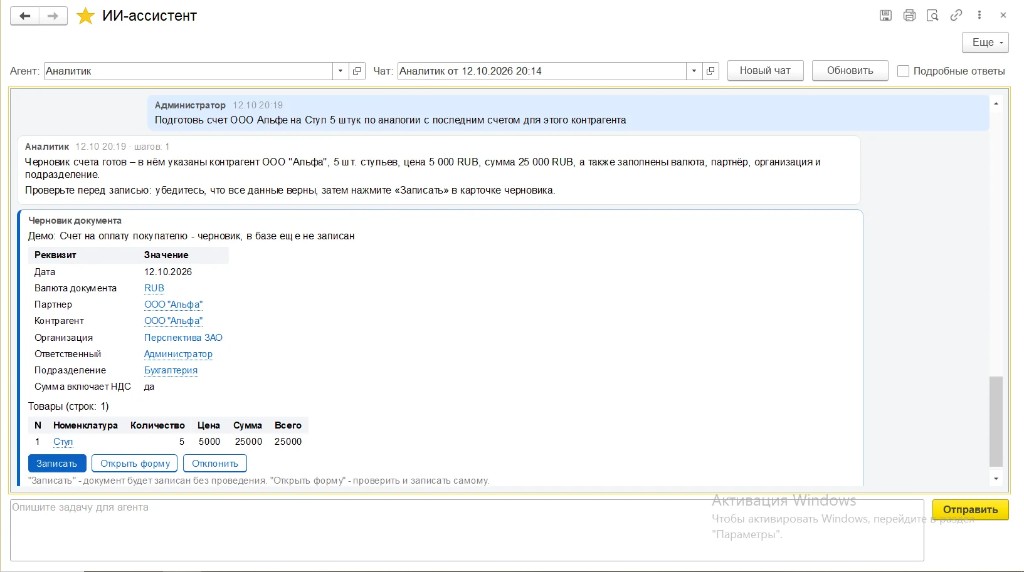This screenshot has height=572, width=1024.
Task: Click the Сумма value 25000
Action: (248, 441)
